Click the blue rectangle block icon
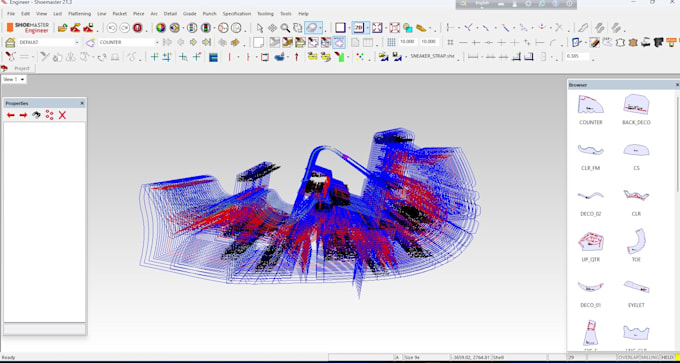 213,57
